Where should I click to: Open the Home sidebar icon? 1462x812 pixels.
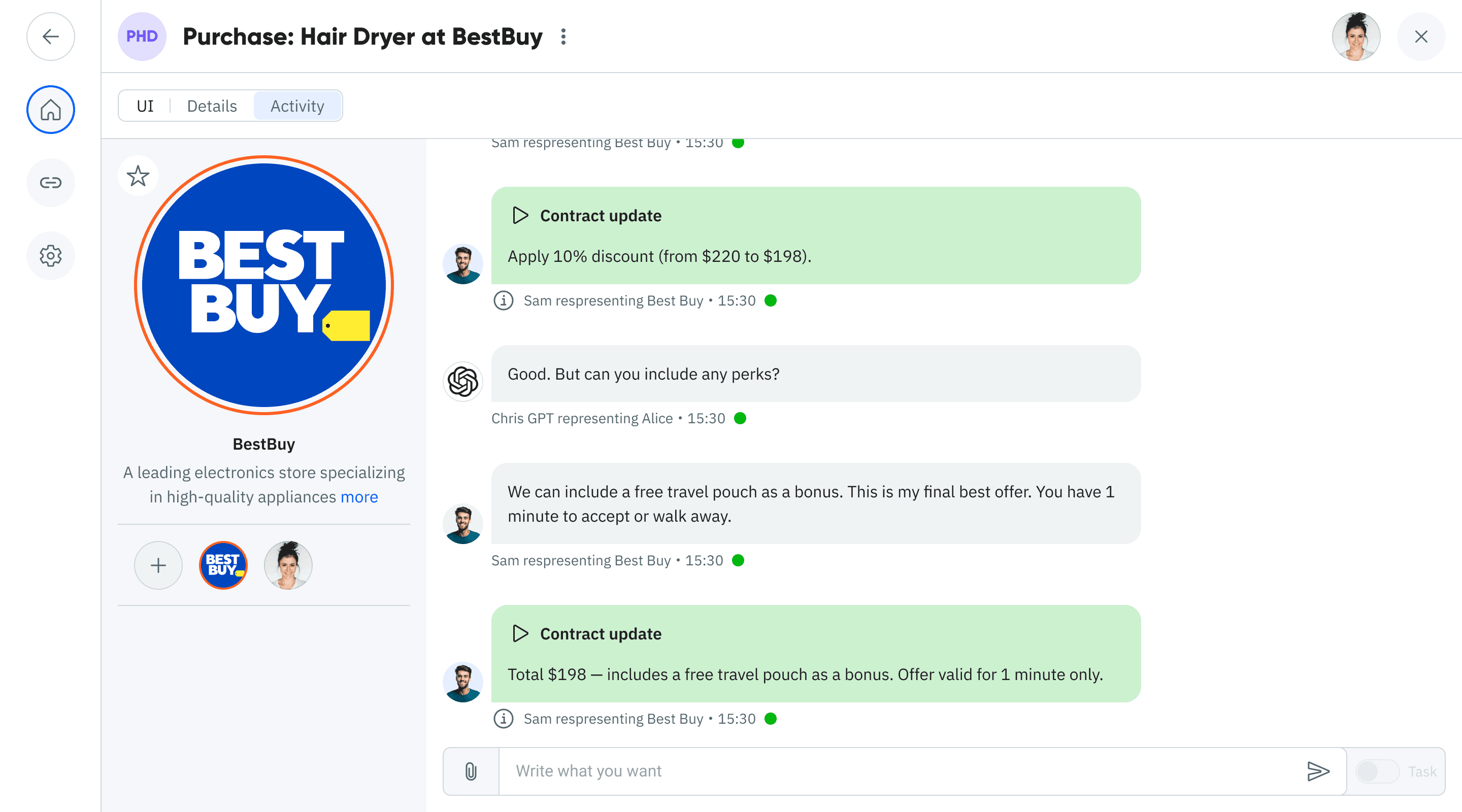point(51,110)
